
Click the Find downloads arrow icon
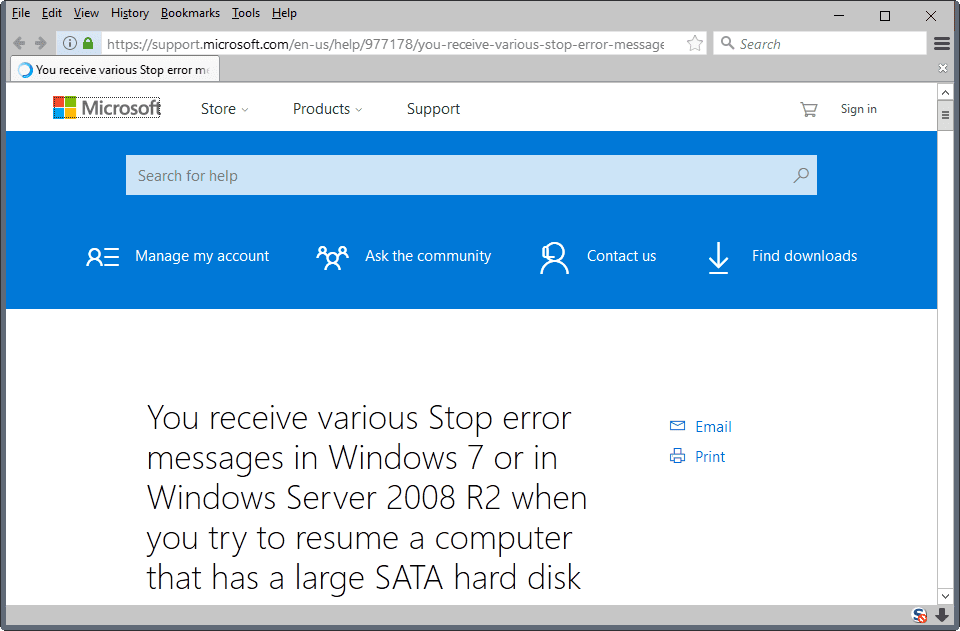pyautogui.click(x=718, y=257)
